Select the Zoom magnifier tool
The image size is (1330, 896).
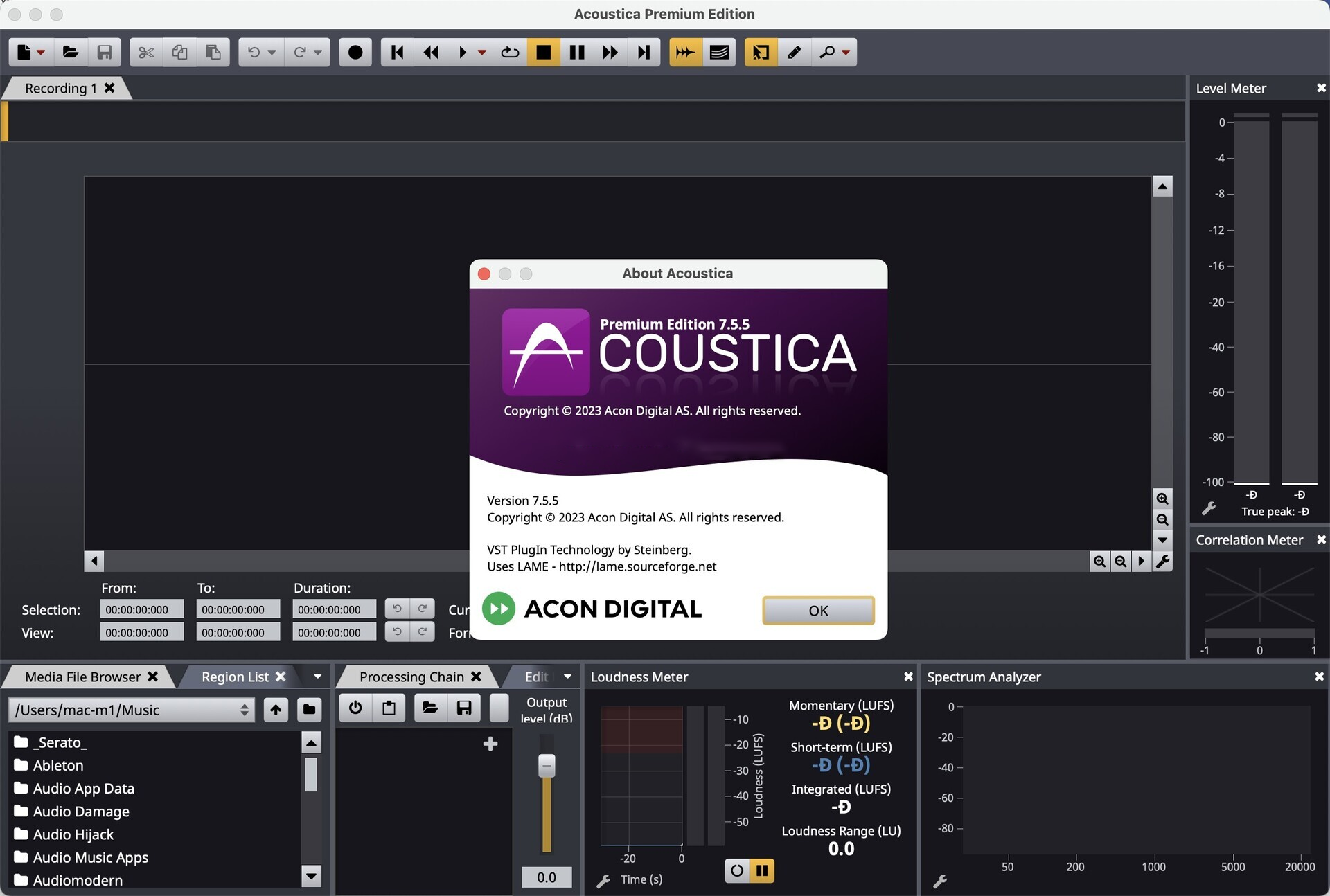(x=827, y=52)
